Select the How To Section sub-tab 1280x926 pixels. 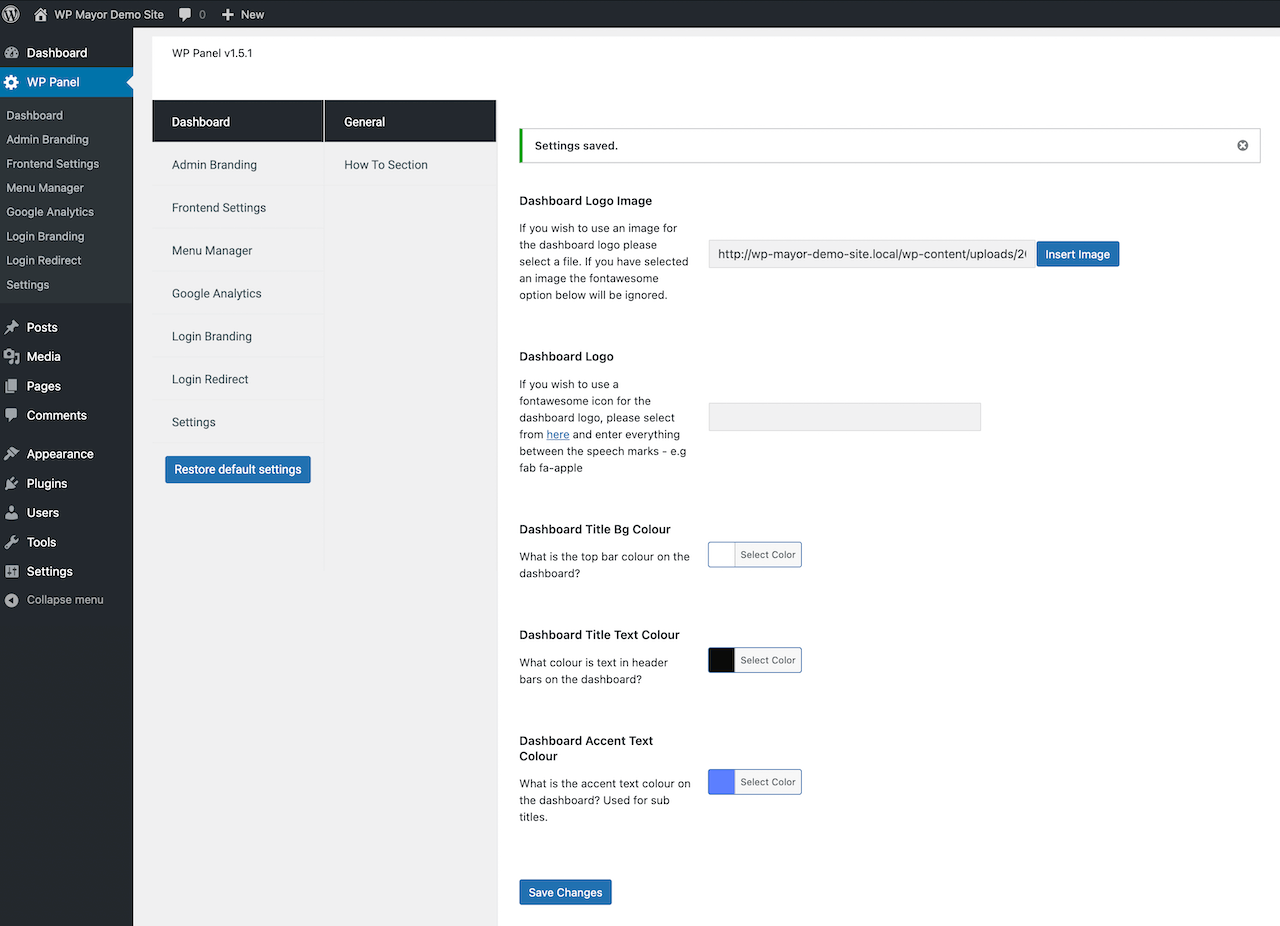[410, 165]
